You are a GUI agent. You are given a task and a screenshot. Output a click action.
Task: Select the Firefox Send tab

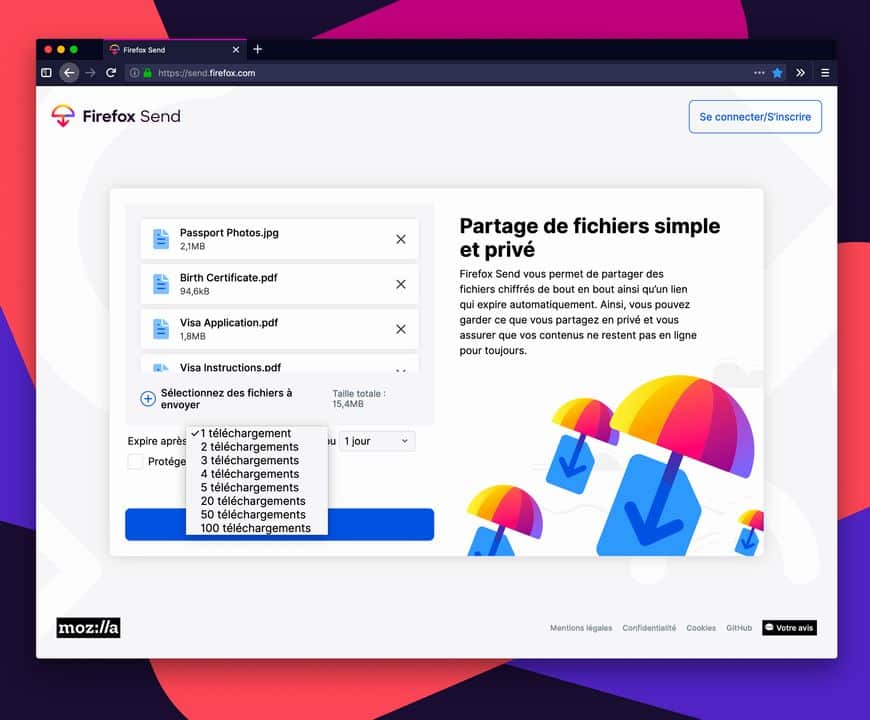pos(174,50)
